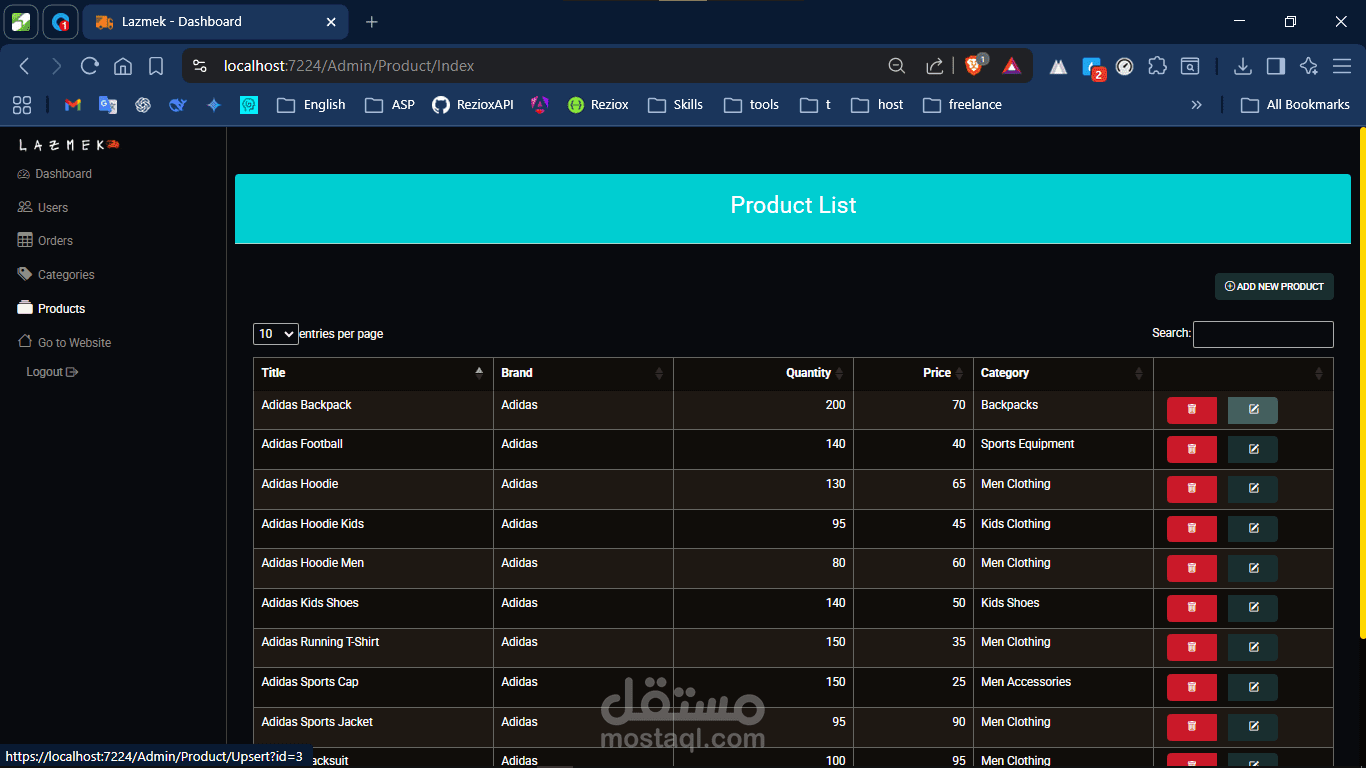The image size is (1366, 768).
Task: Delete the Adidas Hoodie row with quantity 130
Action: [x=1192, y=489]
